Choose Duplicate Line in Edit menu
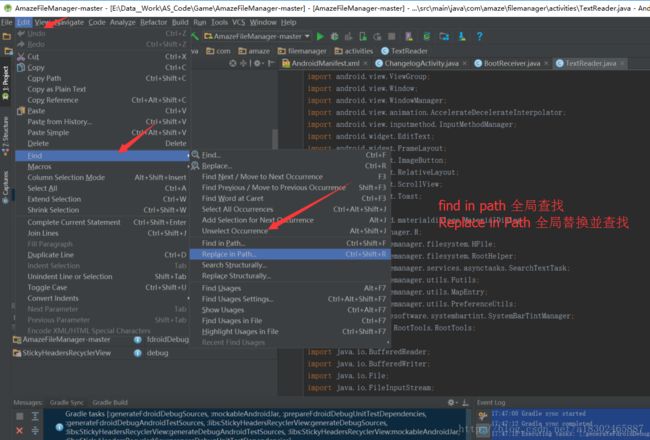Viewport: 650px width, 440px height. click(102, 255)
